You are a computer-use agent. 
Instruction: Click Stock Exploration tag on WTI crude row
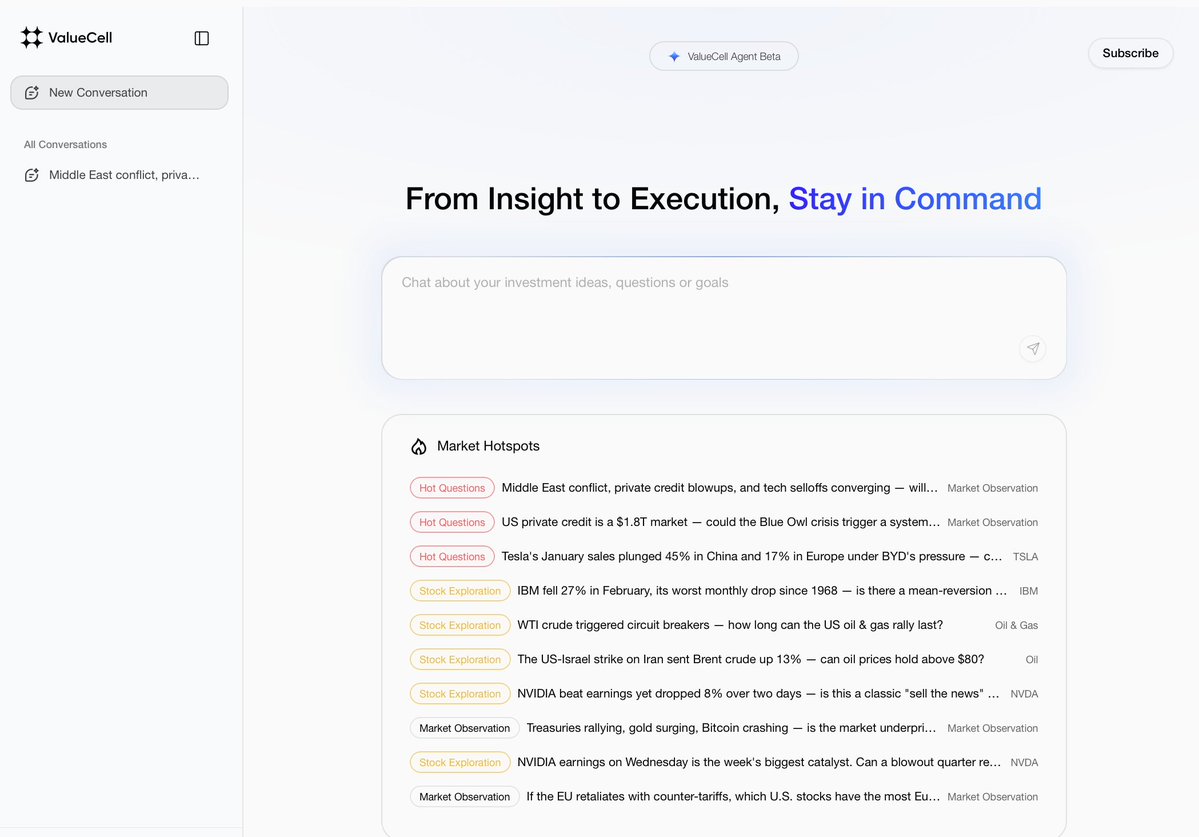tap(460, 626)
